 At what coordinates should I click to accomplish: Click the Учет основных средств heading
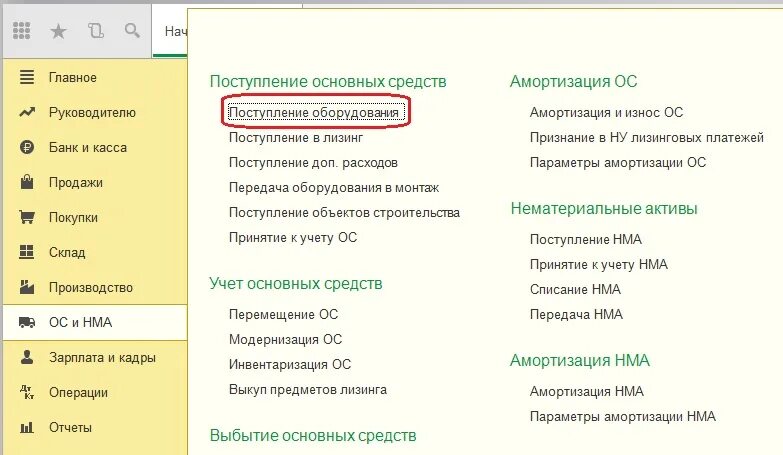[x=296, y=284]
